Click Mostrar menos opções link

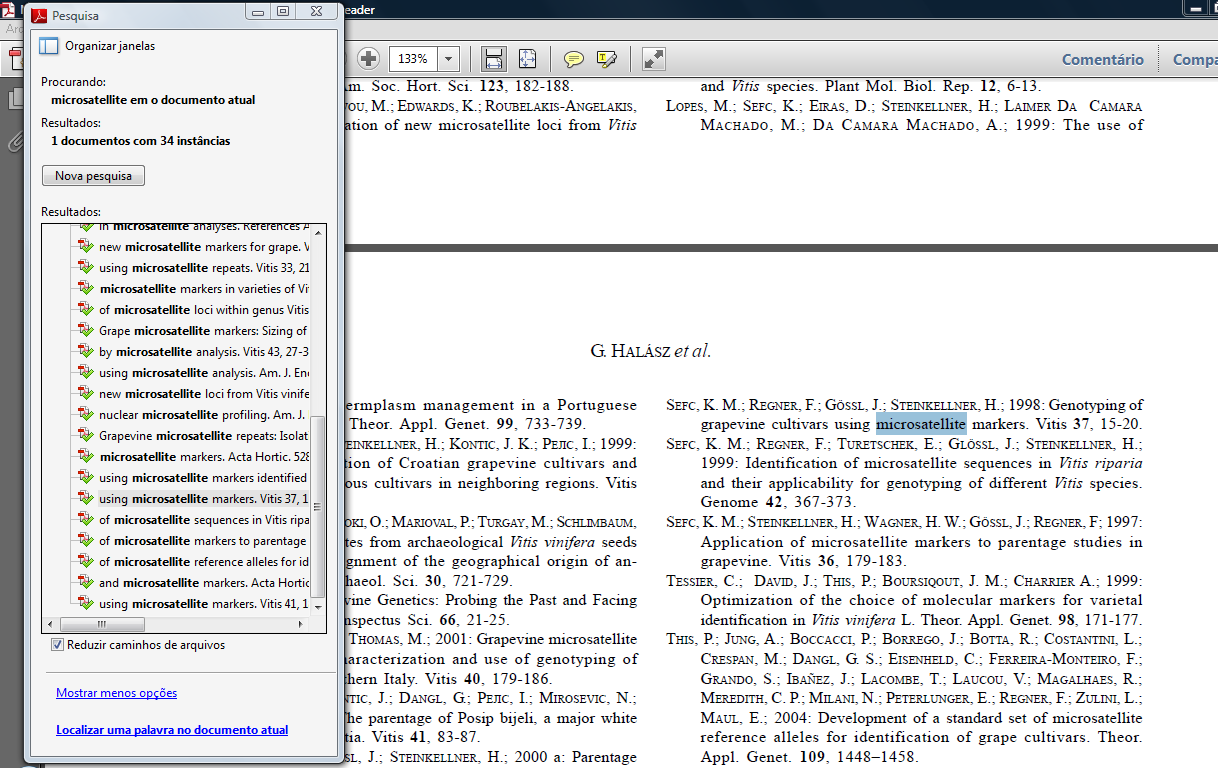coord(116,693)
